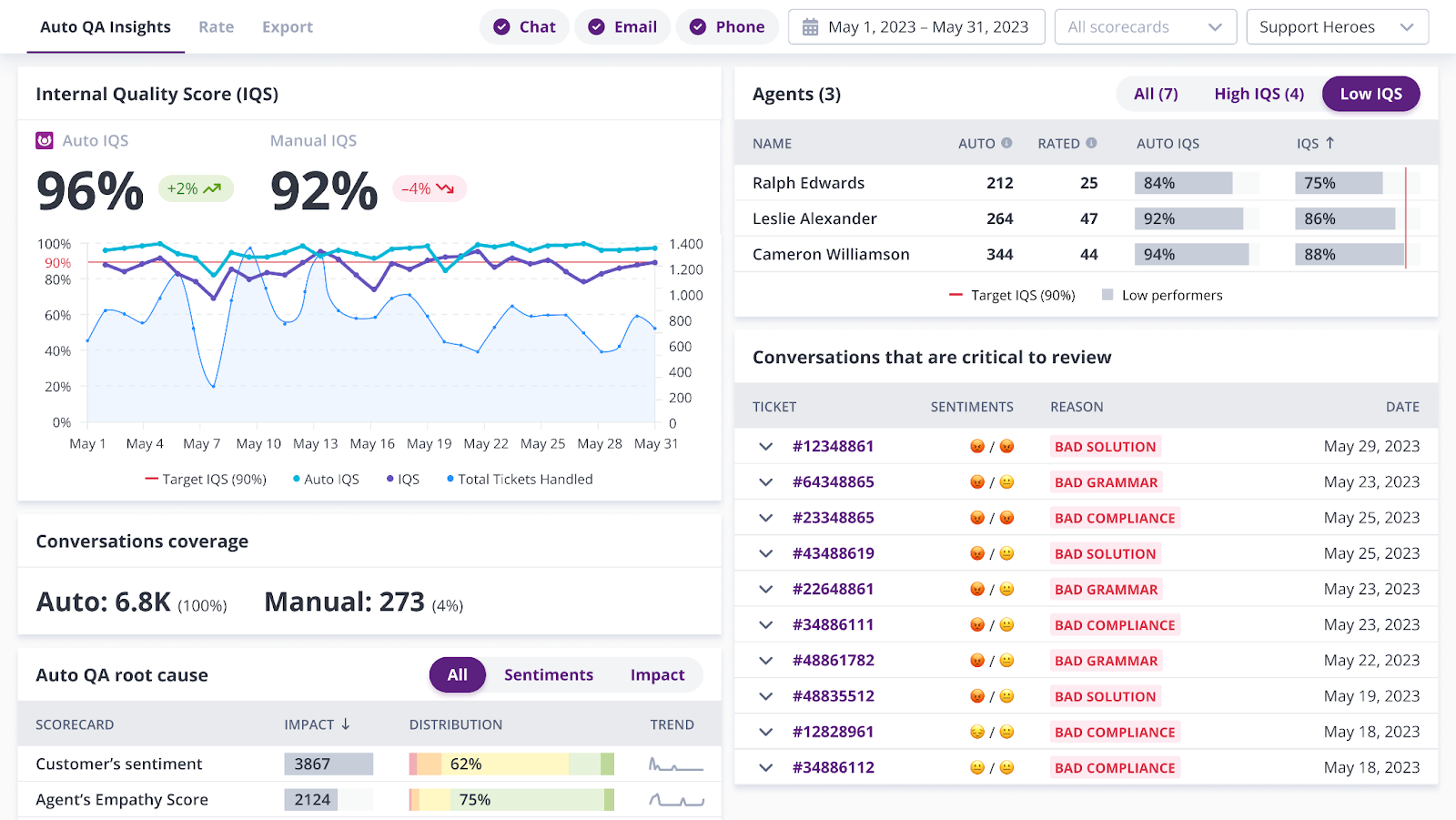Switch to the Export tab
The width and height of the screenshot is (1456, 820).
(x=288, y=27)
